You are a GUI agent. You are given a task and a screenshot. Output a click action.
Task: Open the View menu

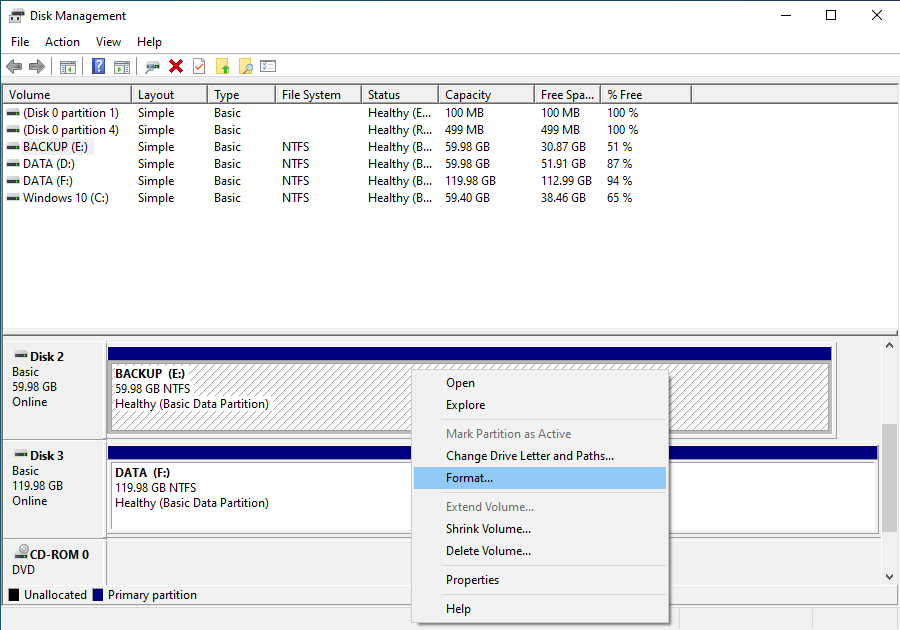click(108, 42)
